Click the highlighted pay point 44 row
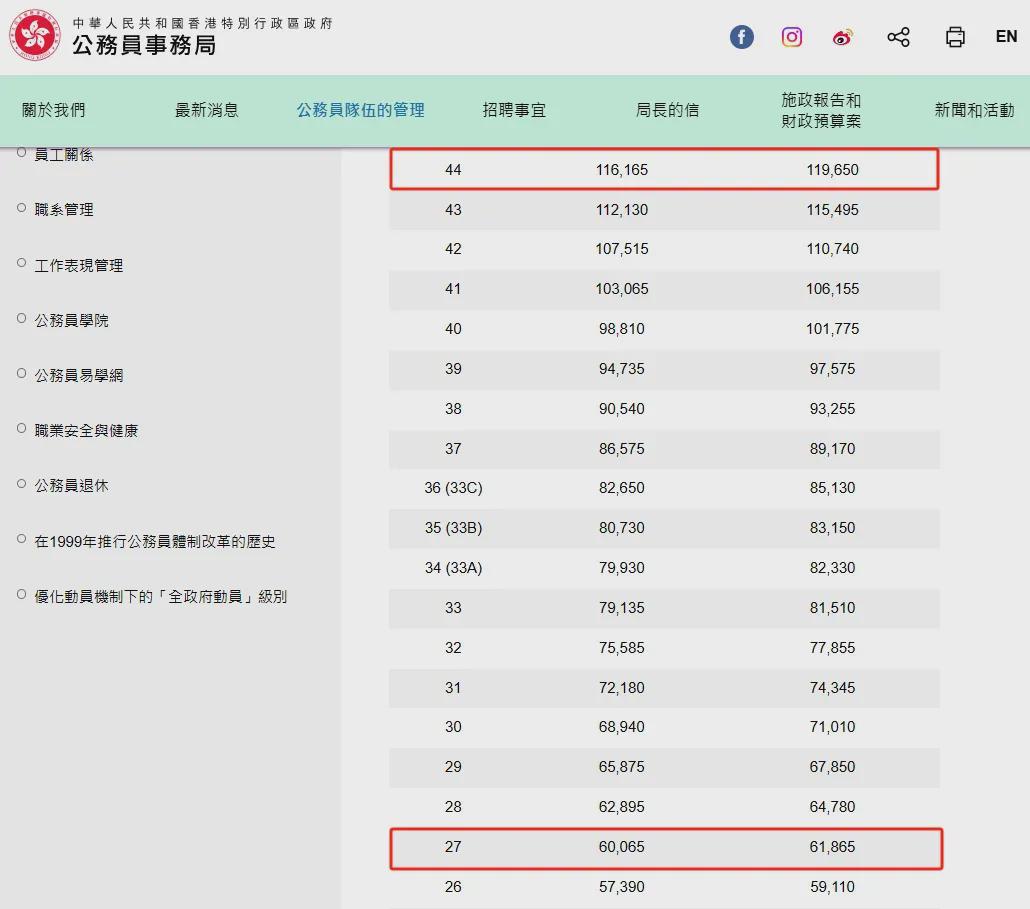The height and width of the screenshot is (909, 1030). tap(664, 170)
